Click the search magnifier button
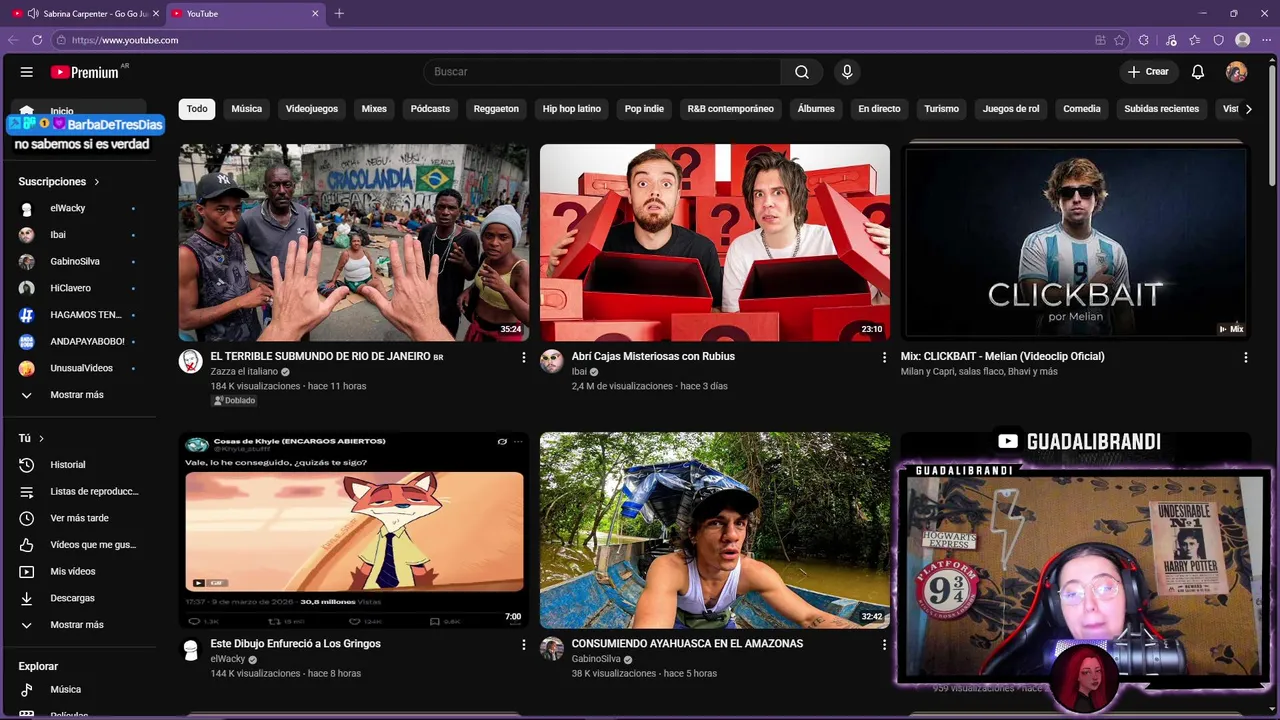1280x720 pixels. pyautogui.click(x=802, y=72)
